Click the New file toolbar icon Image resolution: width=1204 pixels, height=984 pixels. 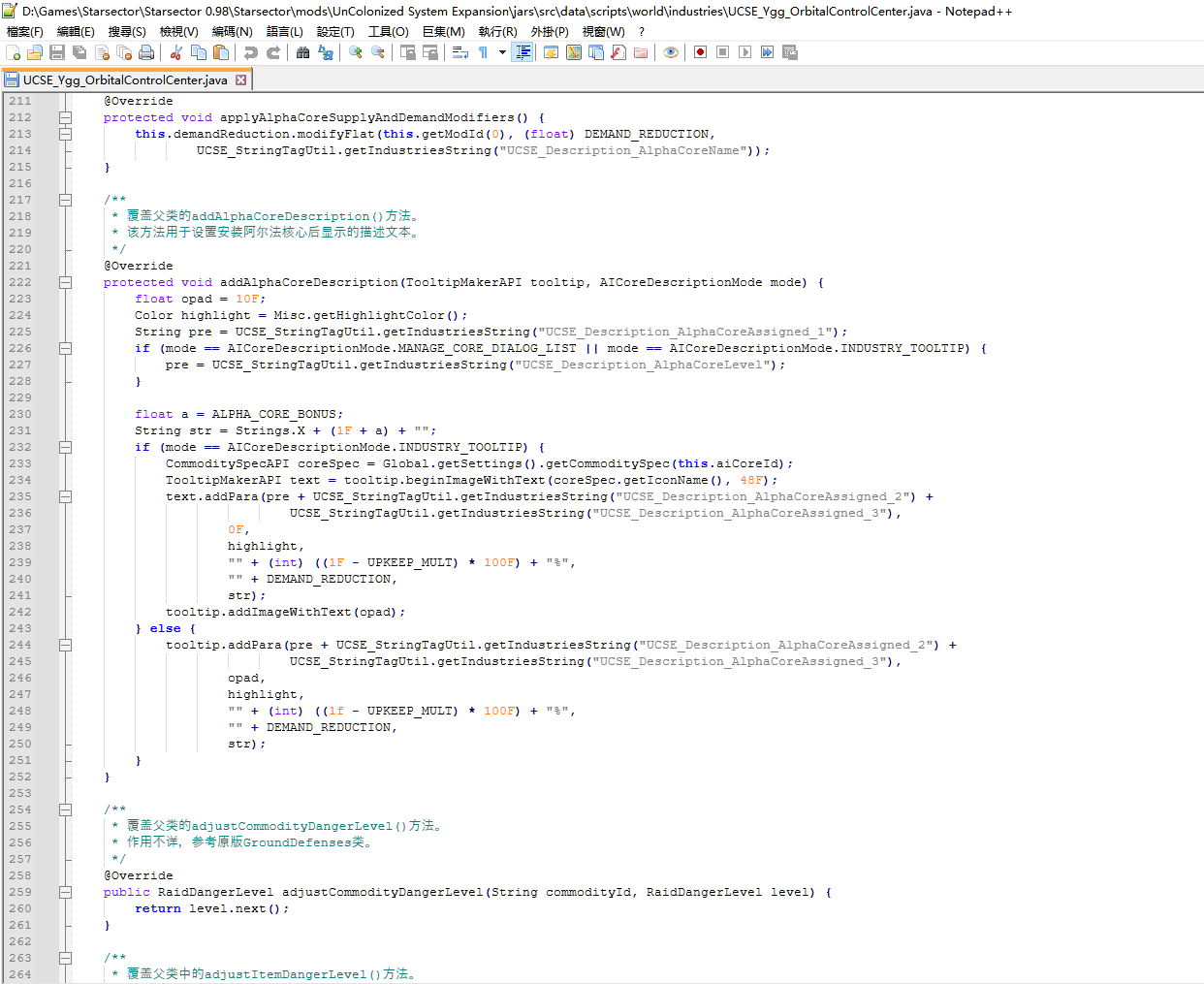click(x=13, y=52)
